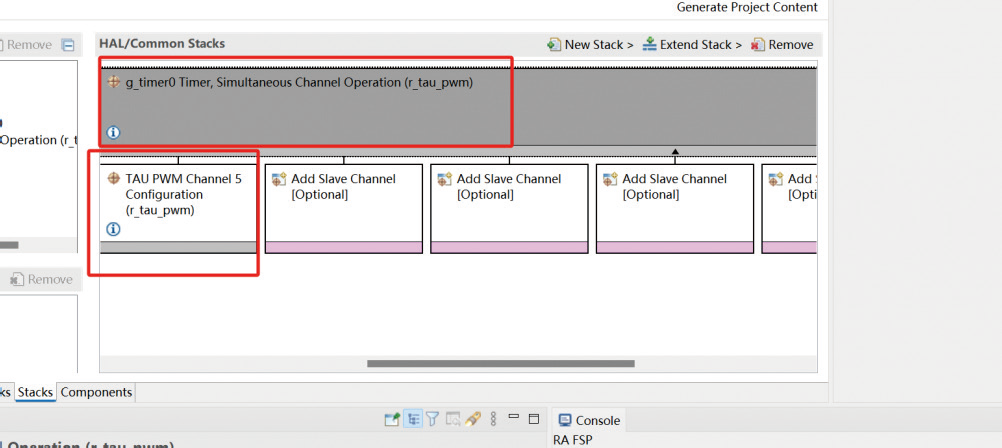Switch to Stacks tab

pos(35,392)
